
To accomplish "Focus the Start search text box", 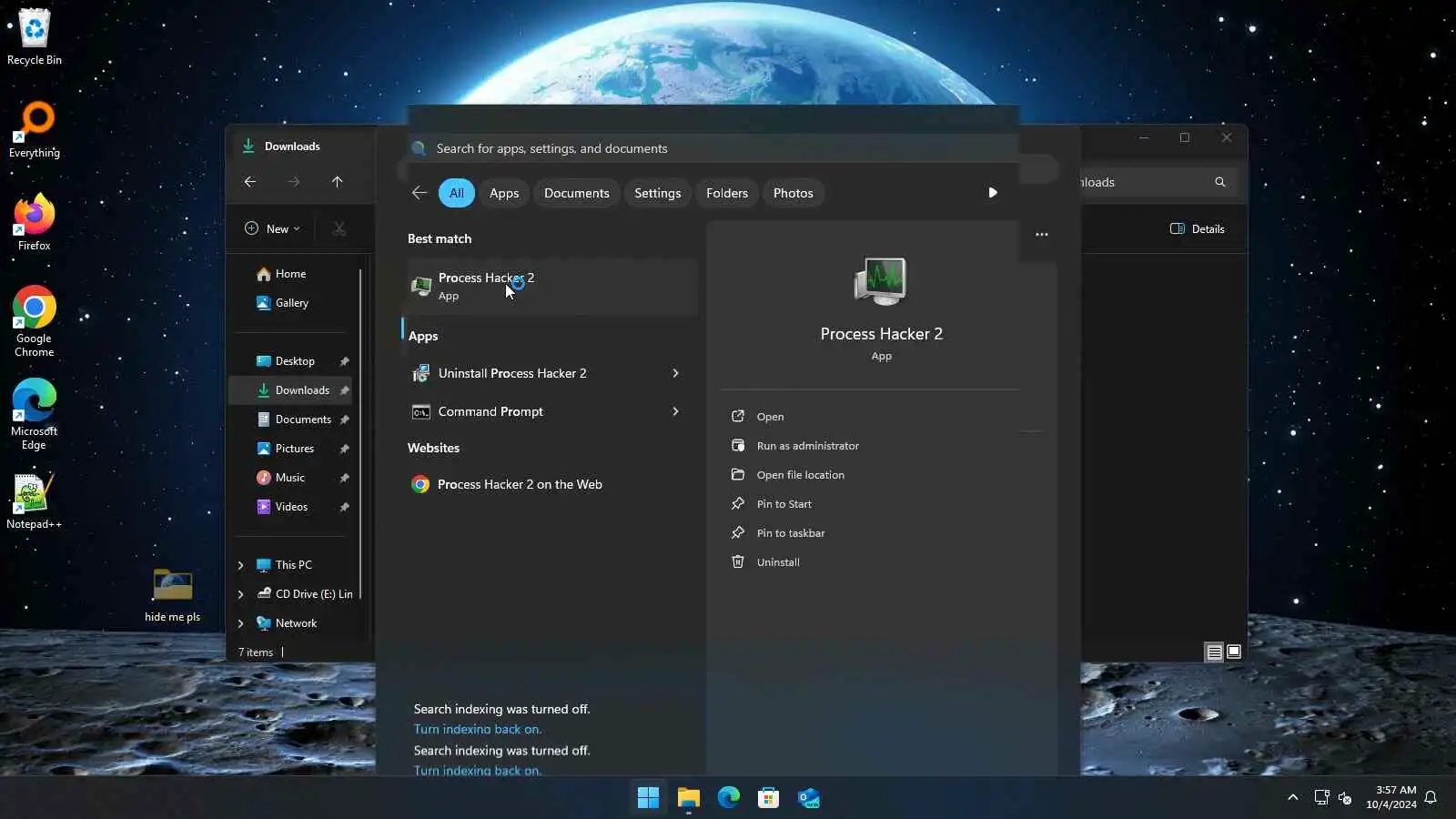I will pyautogui.click(x=714, y=148).
